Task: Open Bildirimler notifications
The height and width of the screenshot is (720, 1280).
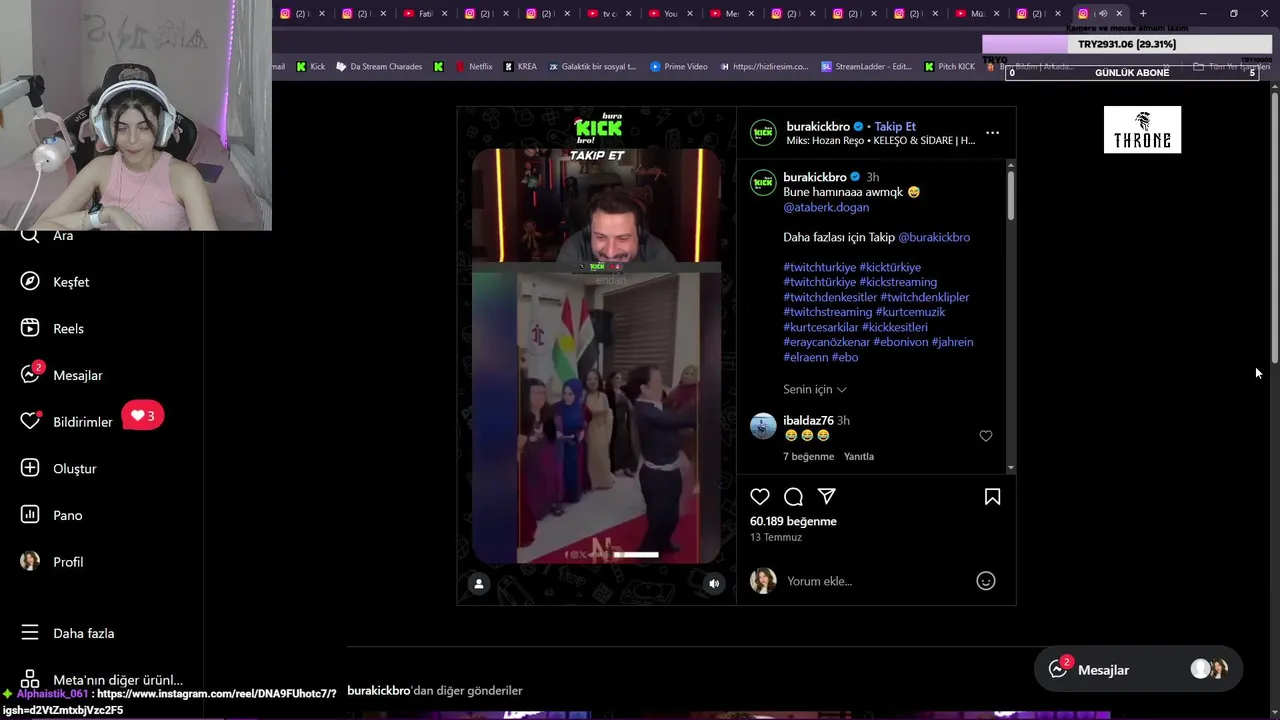Action: pyautogui.click(x=67, y=422)
